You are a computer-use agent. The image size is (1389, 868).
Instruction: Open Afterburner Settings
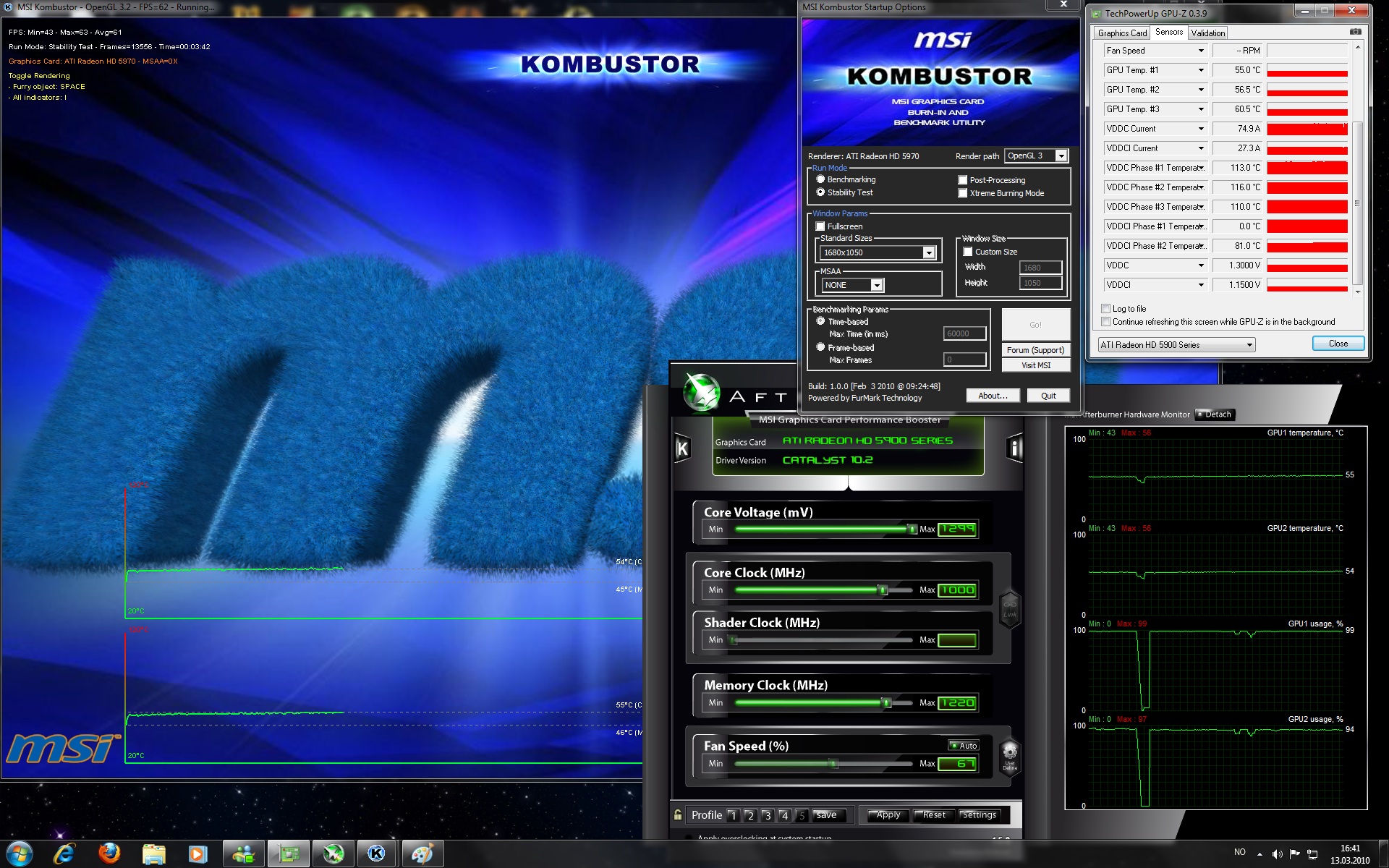(979, 815)
